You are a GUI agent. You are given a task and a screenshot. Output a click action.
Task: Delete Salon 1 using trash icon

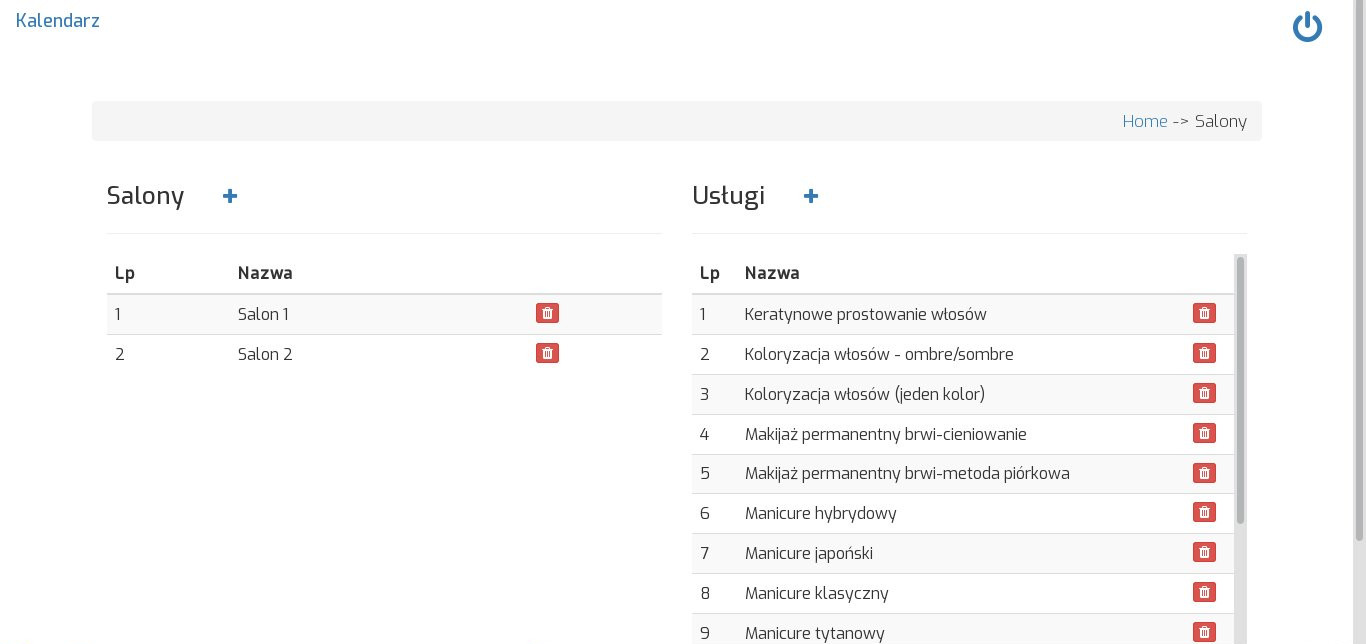[547, 313]
